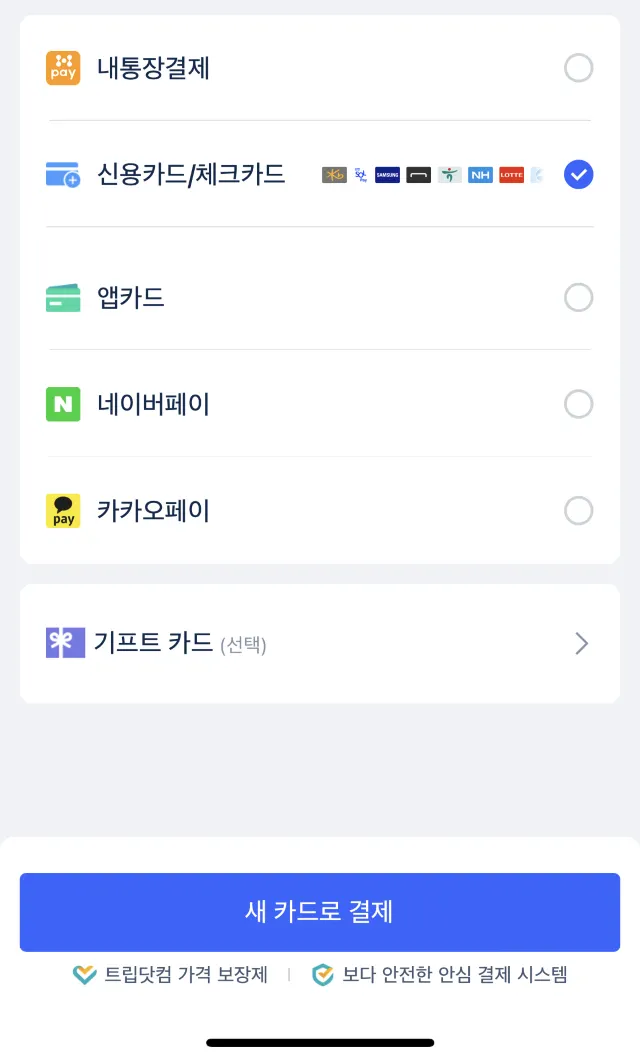Click the Hyundai card logo icon
Viewport: 640px width, 1060px height.
point(417,174)
